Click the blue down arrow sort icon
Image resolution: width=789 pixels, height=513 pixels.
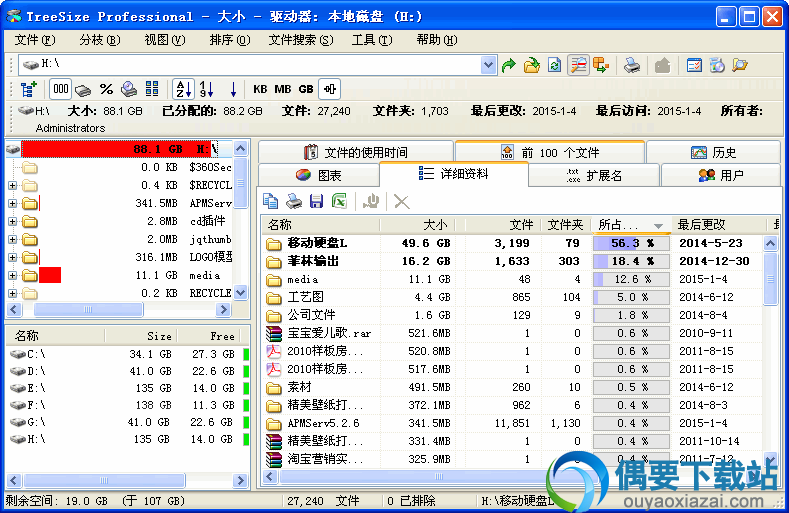pos(233,90)
